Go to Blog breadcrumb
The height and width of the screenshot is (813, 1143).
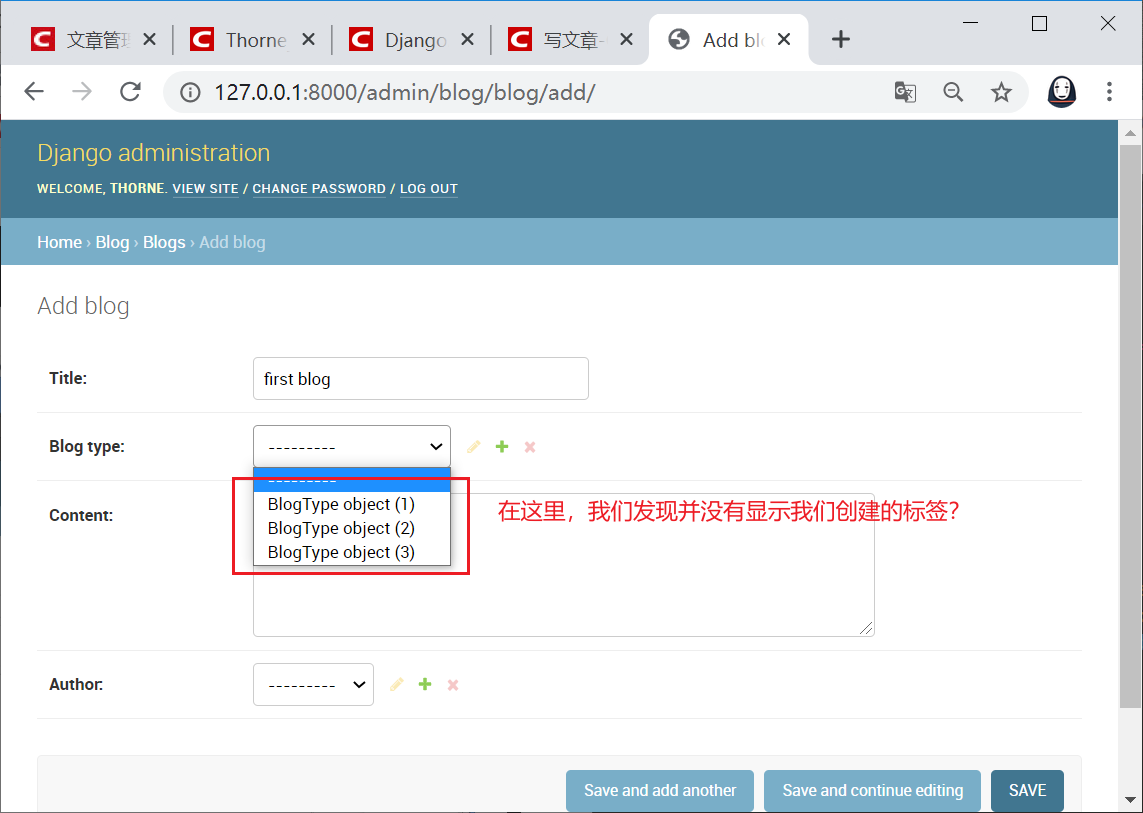112,242
